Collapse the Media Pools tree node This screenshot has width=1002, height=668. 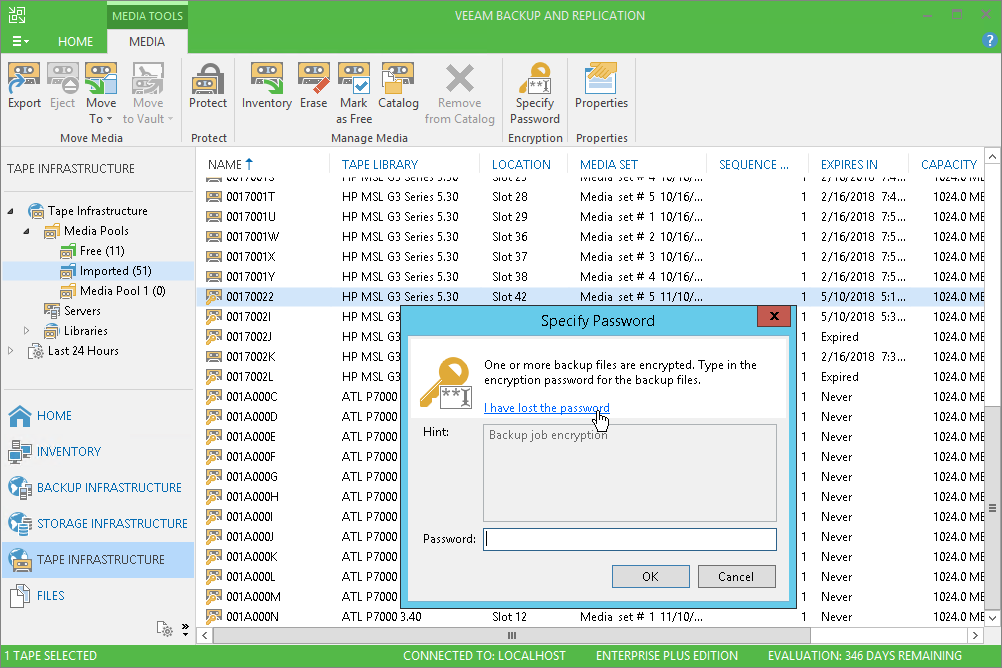(26, 231)
